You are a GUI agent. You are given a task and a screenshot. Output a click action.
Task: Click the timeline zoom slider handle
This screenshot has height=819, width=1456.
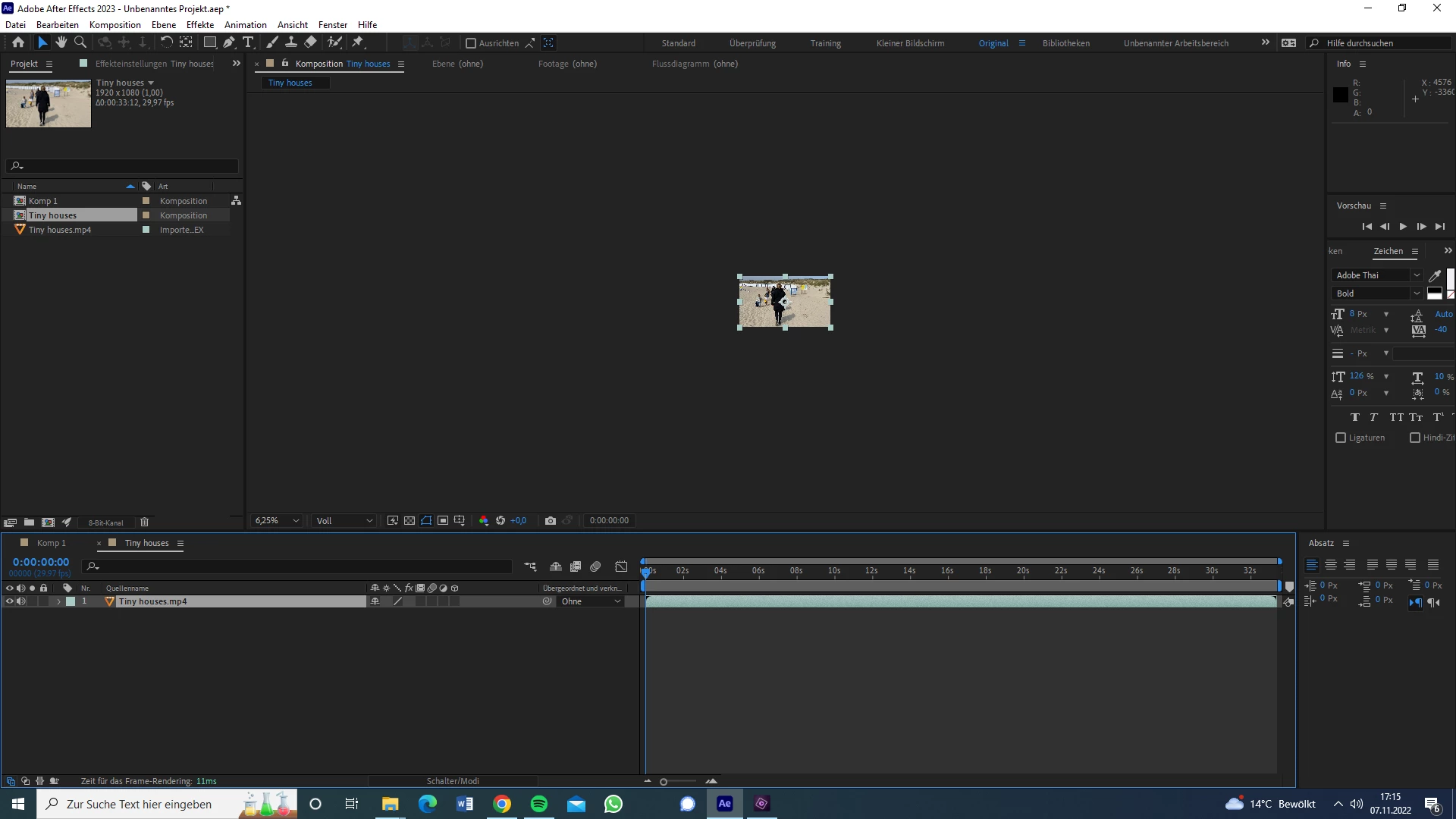tap(664, 781)
